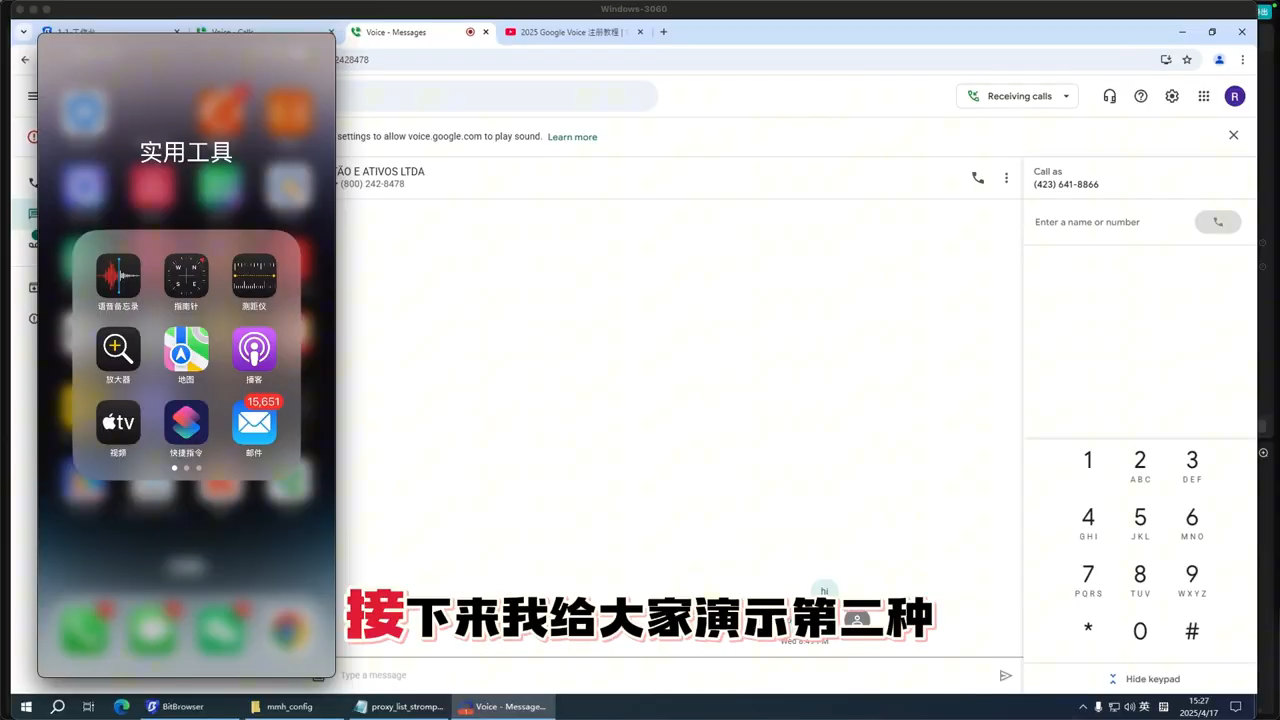Click the headset audio settings icon
The image size is (1280, 720).
(1109, 96)
